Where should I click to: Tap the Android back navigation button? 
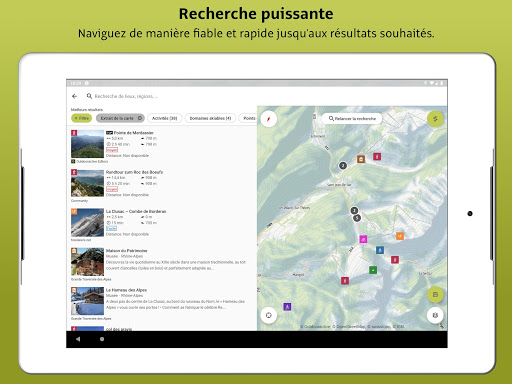point(78,339)
